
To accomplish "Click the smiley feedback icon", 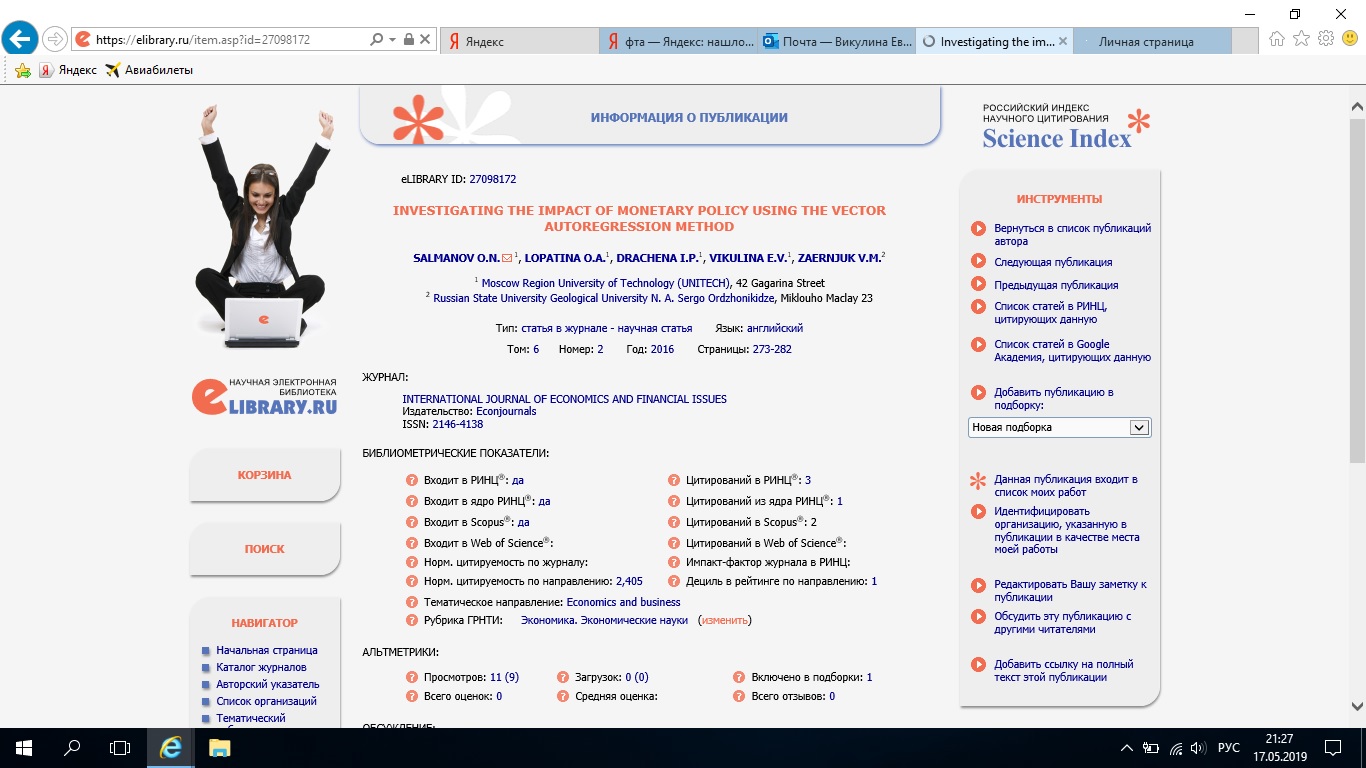I will click(x=1350, y=39).
